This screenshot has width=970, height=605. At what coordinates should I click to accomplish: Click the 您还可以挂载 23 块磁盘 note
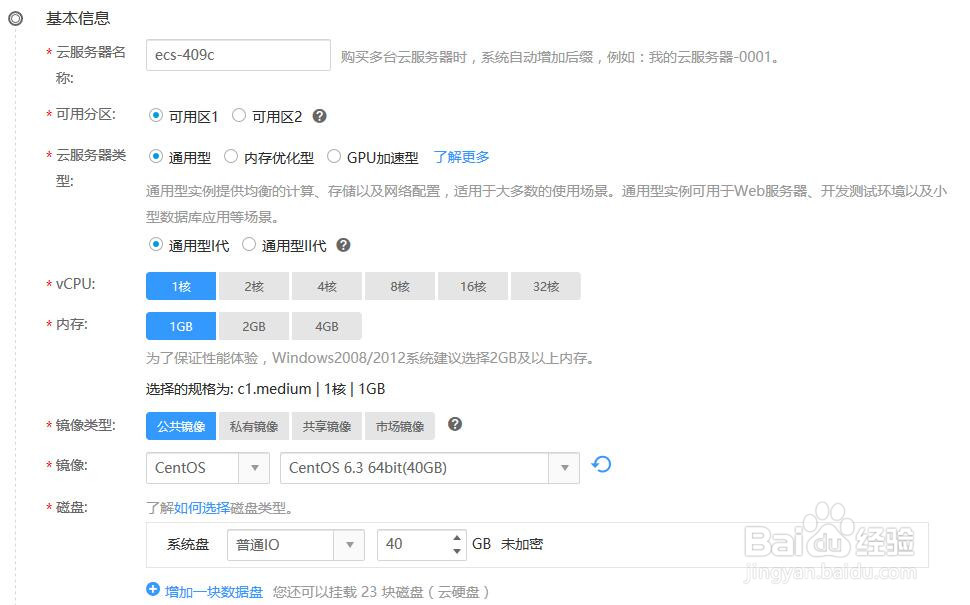tap(381, 592)
